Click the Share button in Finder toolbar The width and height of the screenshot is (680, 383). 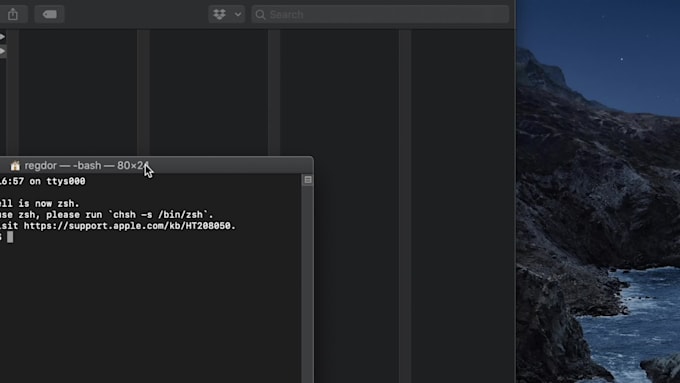point(13,14)
